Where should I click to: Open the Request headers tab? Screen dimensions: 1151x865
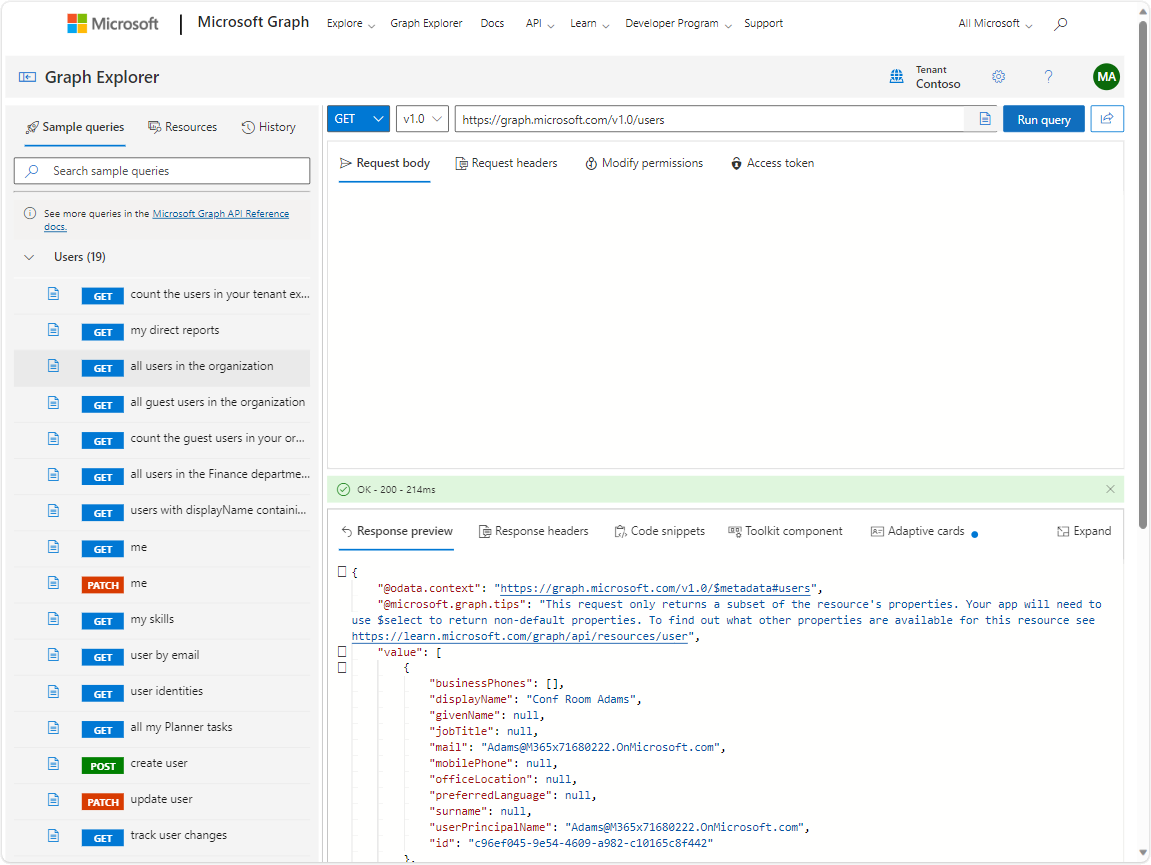click(x=506, y=163)
